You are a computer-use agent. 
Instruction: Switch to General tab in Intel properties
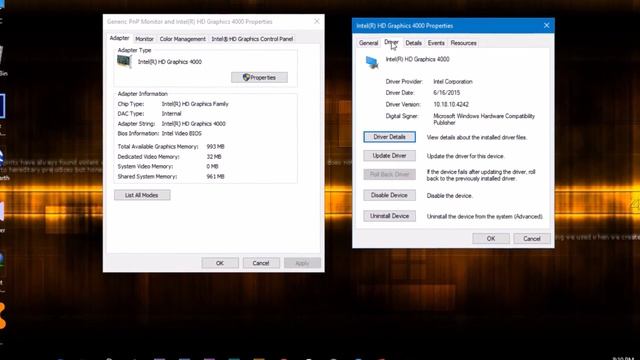click(368, 43)
